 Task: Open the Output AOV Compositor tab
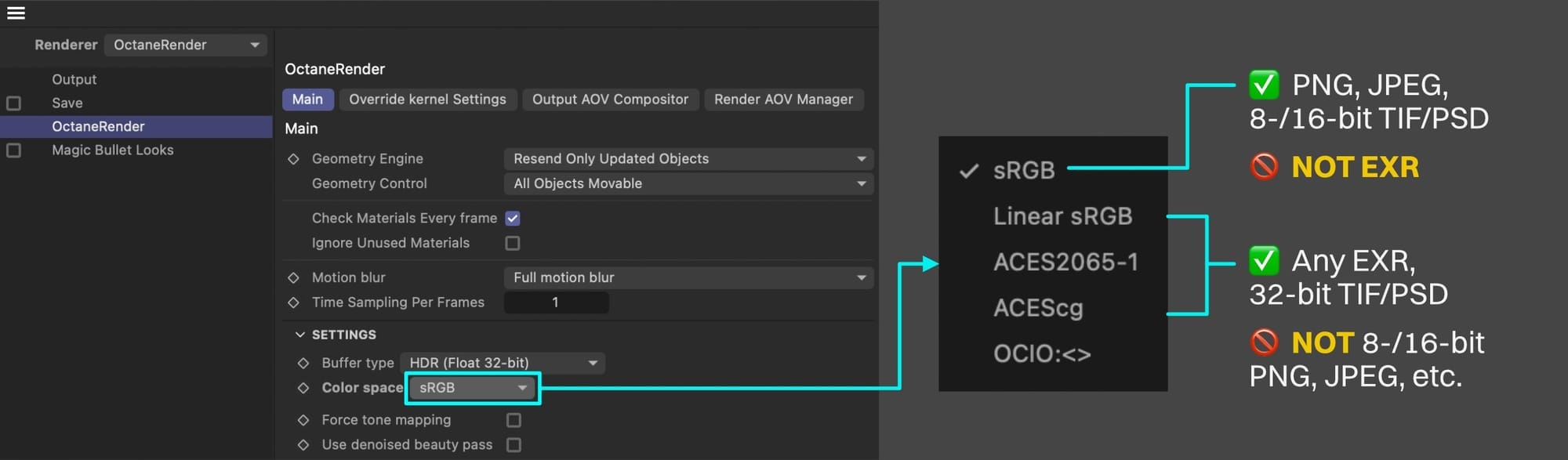[610, 100]
